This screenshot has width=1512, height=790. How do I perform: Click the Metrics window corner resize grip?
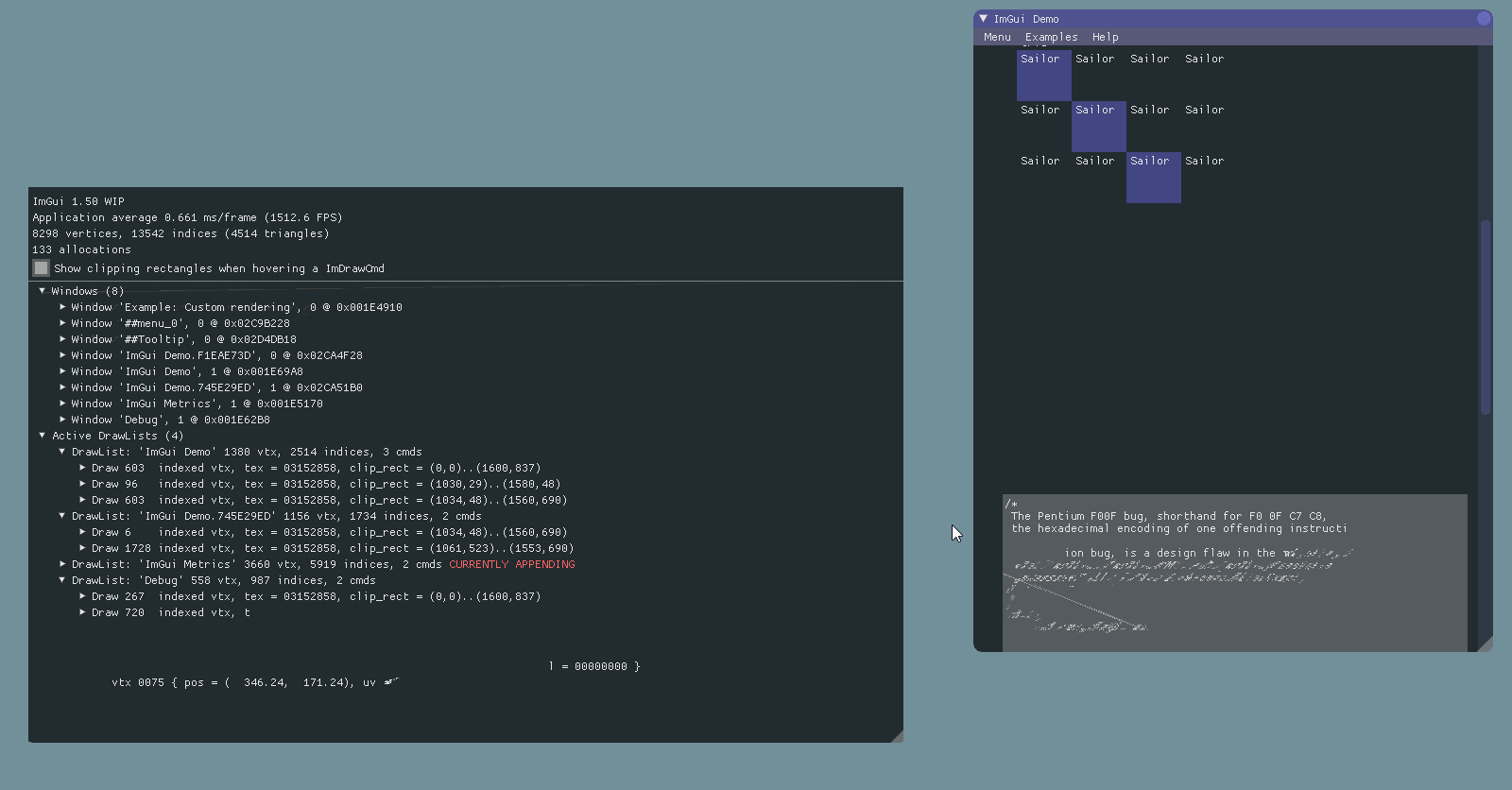click(897, 736)
